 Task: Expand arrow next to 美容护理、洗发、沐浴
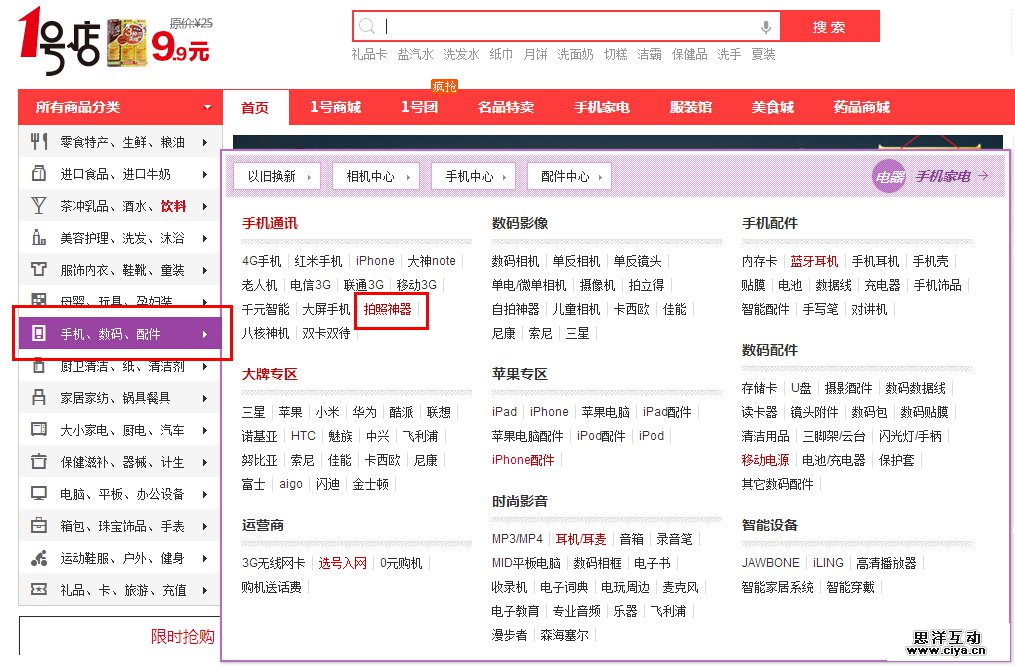(x=205, y=238)
